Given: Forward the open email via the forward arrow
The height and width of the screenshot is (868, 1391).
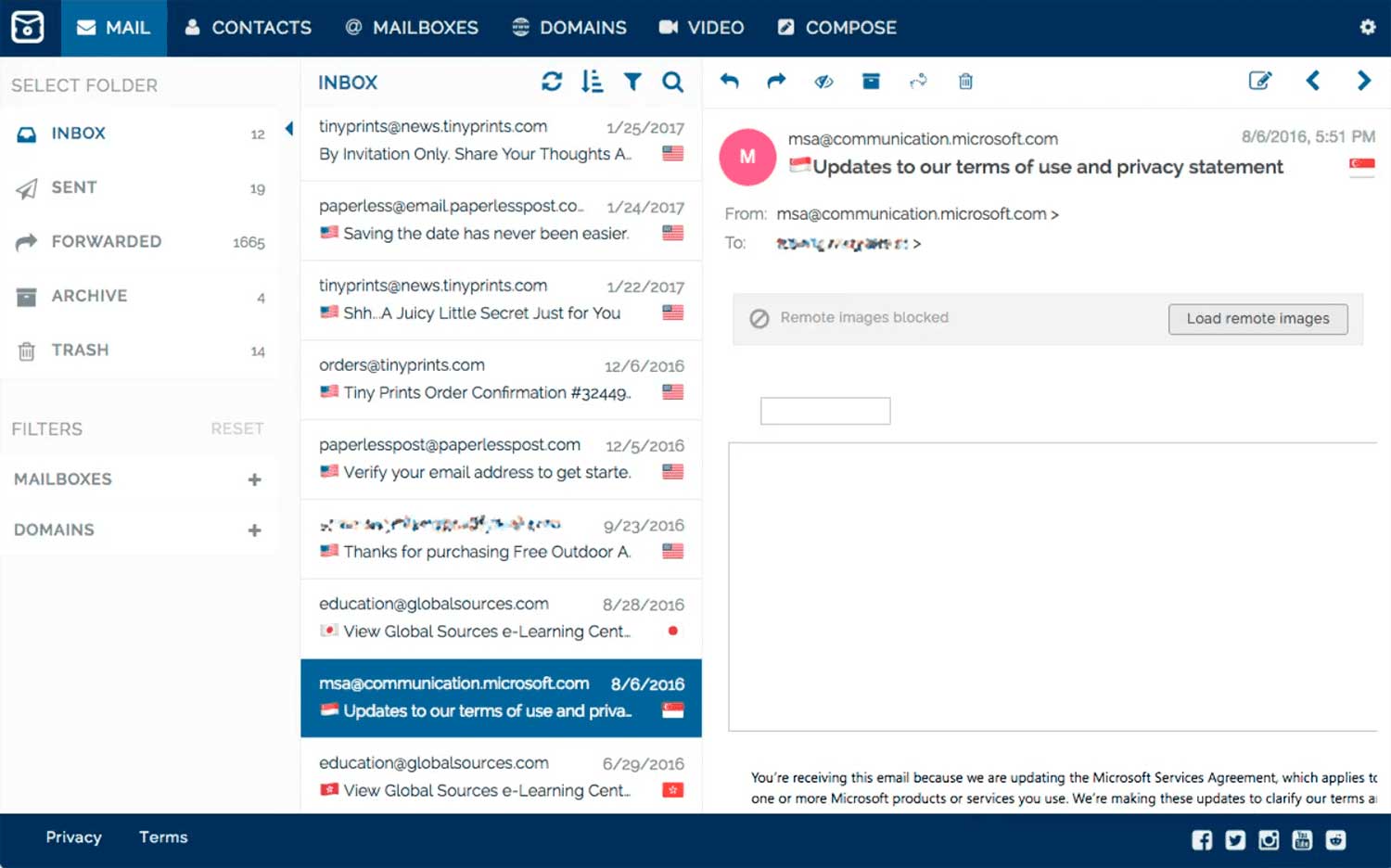Looking at the screenshot, I should point(776,81).
